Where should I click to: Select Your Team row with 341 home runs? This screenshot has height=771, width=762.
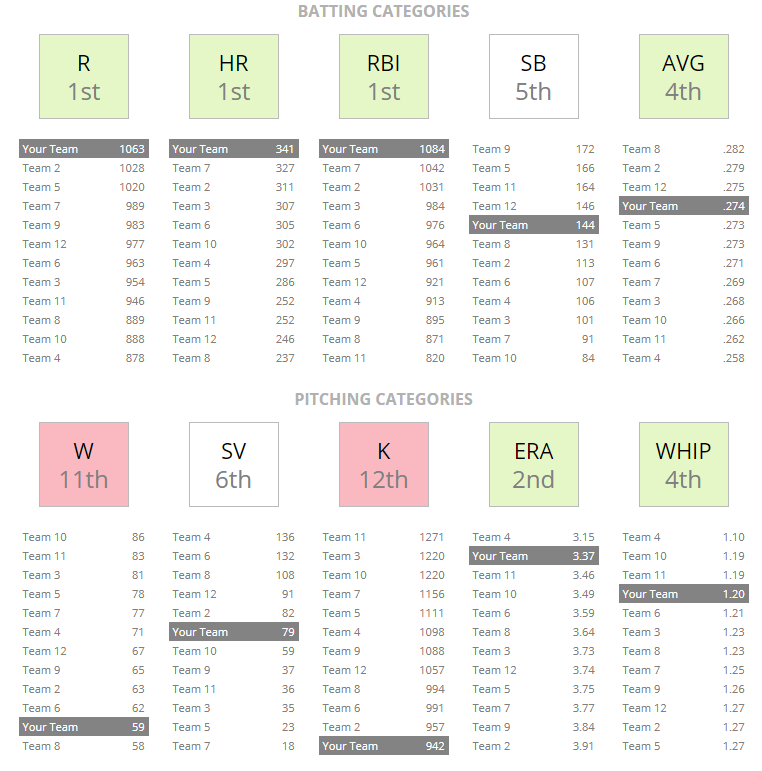(234, 149)
